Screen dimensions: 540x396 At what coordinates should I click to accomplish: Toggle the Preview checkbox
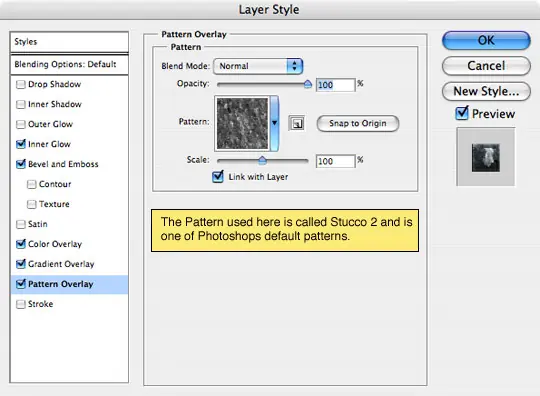(461, 113)
